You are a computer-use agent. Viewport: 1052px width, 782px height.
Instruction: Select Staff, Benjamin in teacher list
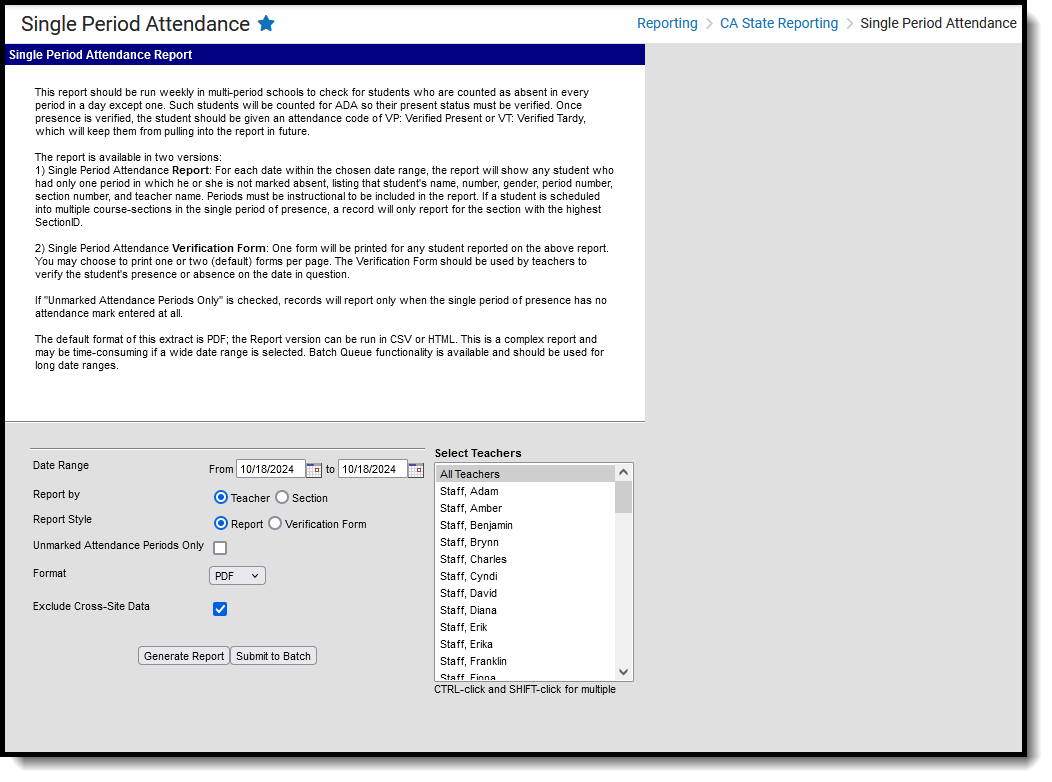pos(525,525)
